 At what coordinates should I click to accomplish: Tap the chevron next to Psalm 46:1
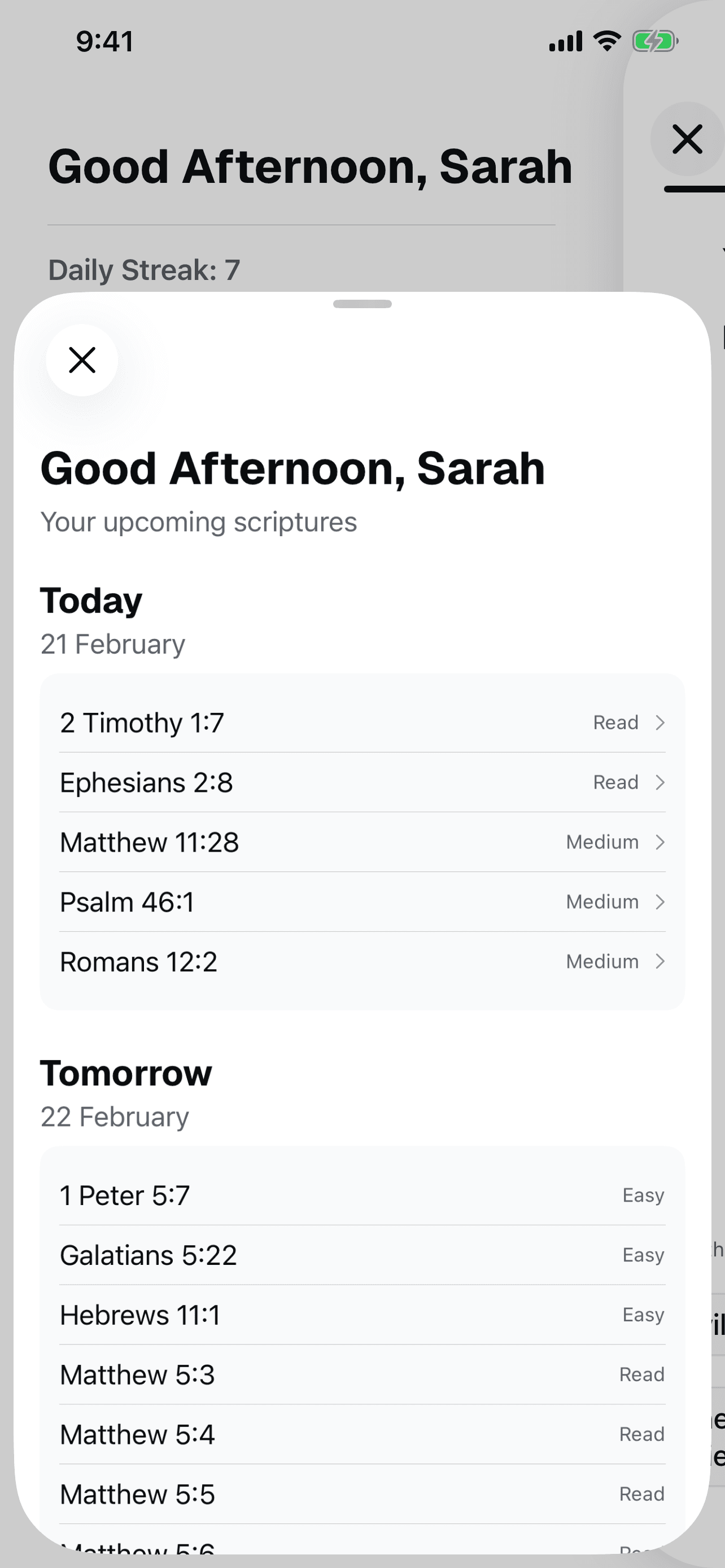tap(660, 901)
